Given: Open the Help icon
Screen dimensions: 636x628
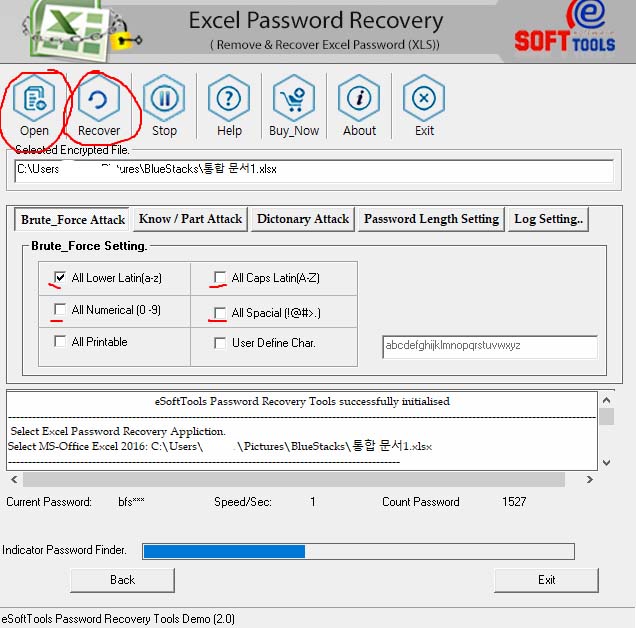Looking at the screenshot, I should coord(229,99).
